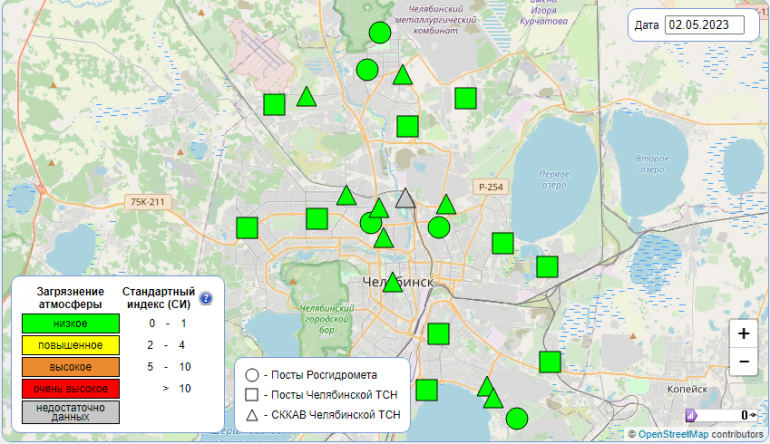Click the bottommost green circle marker
The height and width of the screenshot is (444, 770).
click(517, 418)
